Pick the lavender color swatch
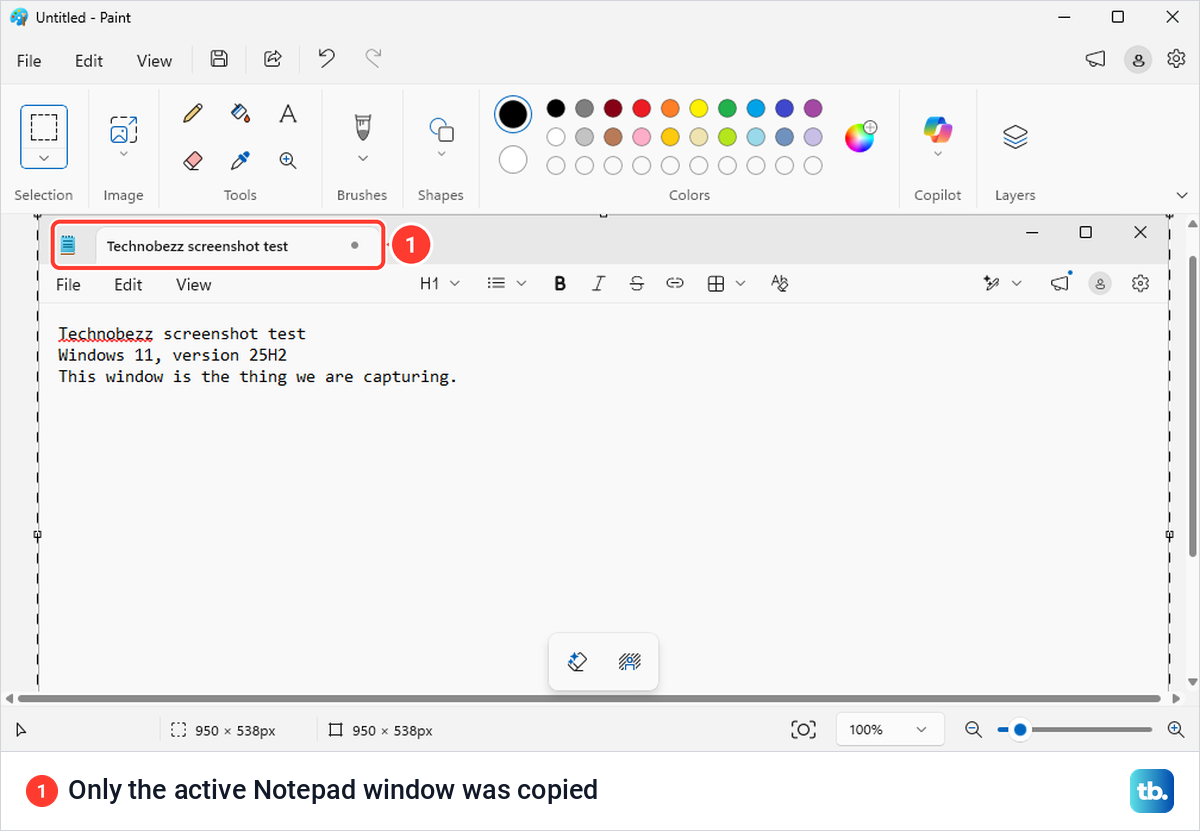This screenshot has width=1200, height=831. click(813, 137)
